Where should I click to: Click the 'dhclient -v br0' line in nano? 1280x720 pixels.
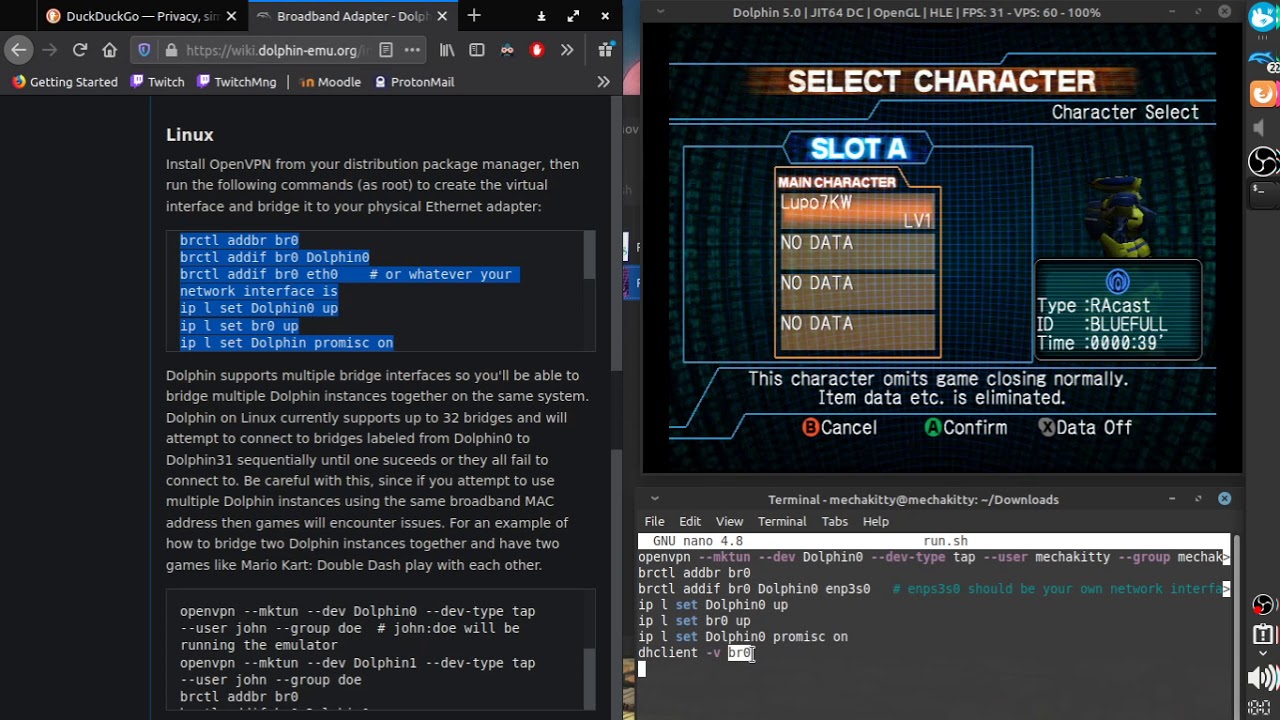click(695, 653)
